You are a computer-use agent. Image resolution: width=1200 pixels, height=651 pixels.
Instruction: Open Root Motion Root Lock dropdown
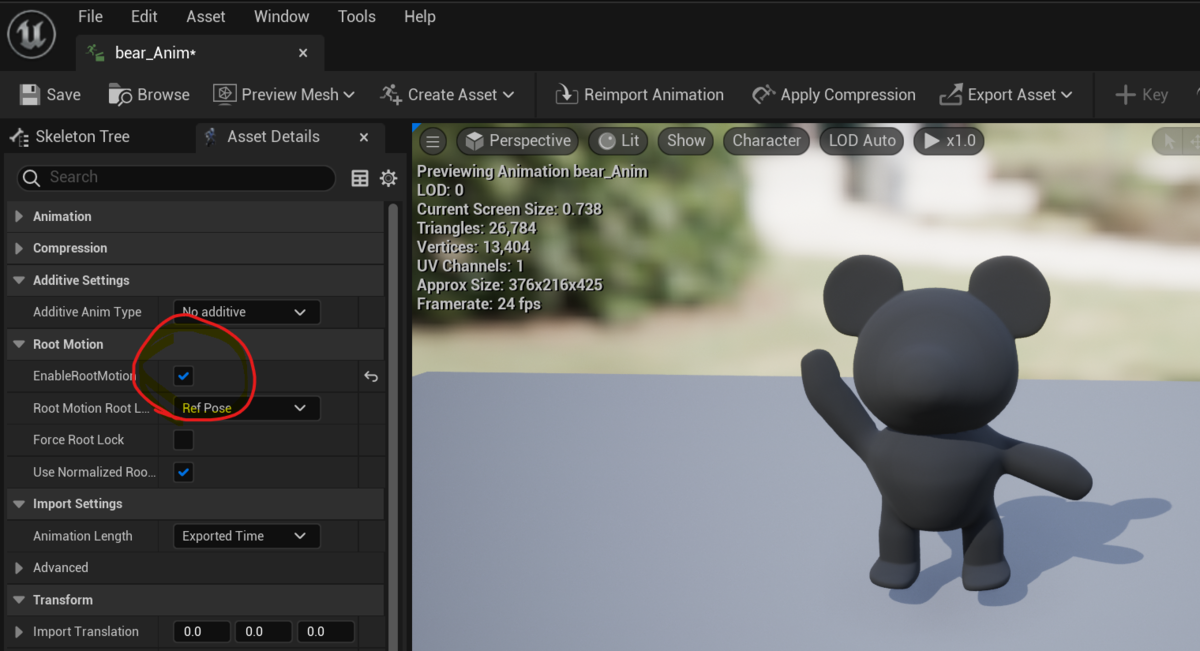point(246,408)
